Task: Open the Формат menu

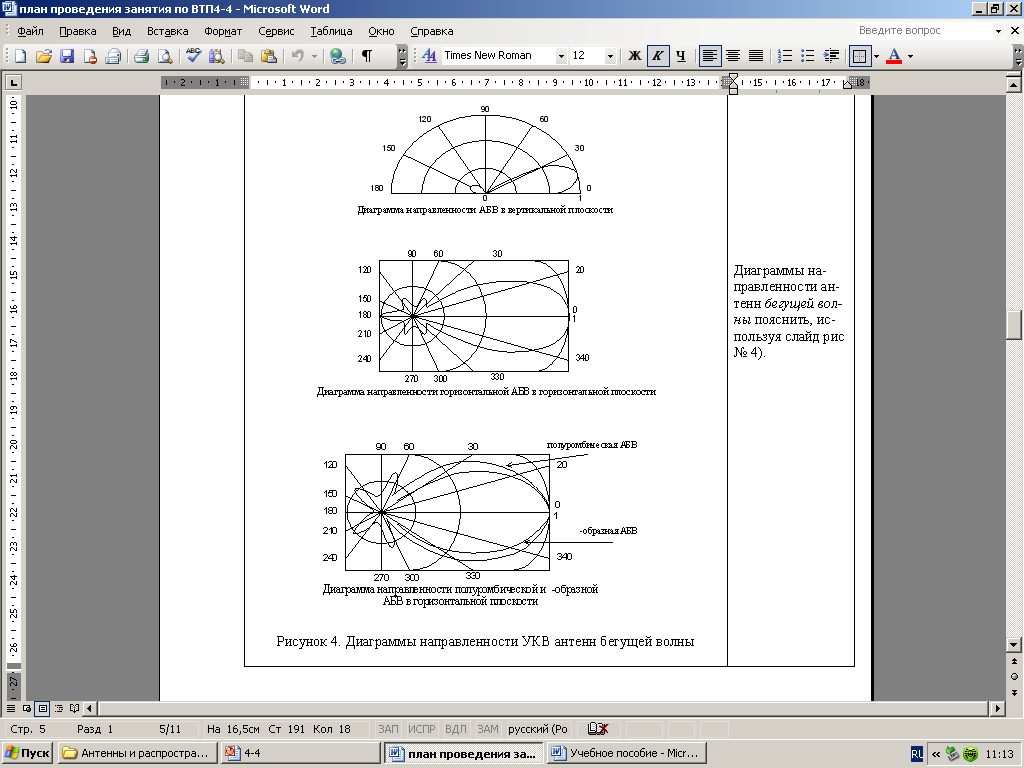Action: [223, 31]
